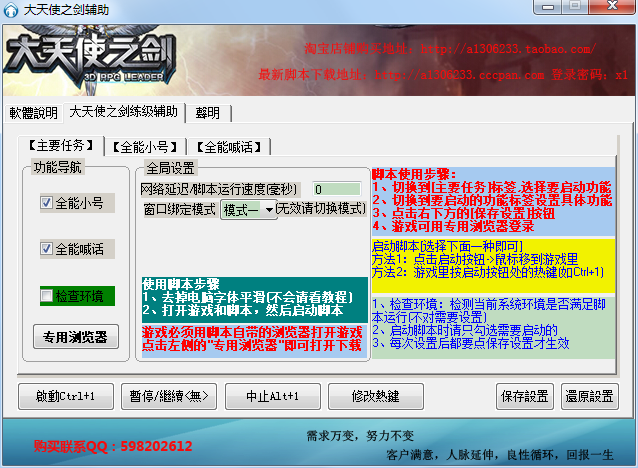
Task: Open the 窗口绑定模式 dropdown
Action: pyautogui.click(x=249, y=210)
